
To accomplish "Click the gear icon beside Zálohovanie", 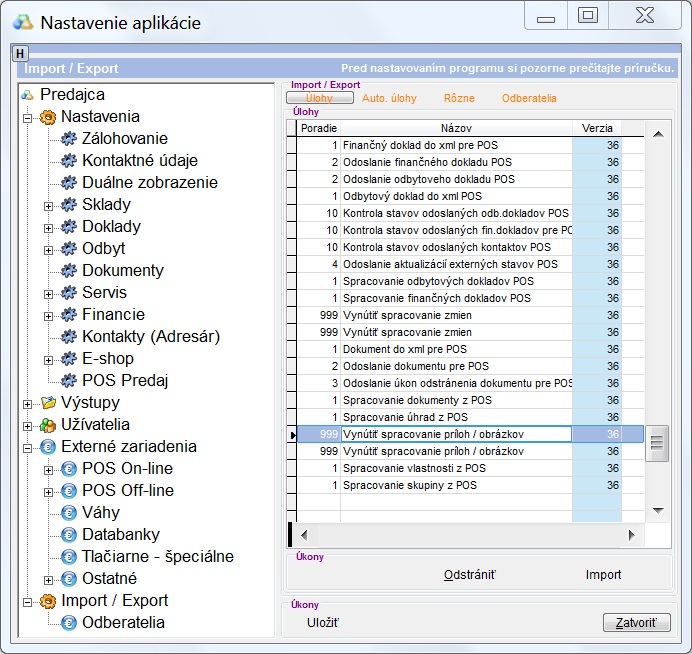I will 68,139.
